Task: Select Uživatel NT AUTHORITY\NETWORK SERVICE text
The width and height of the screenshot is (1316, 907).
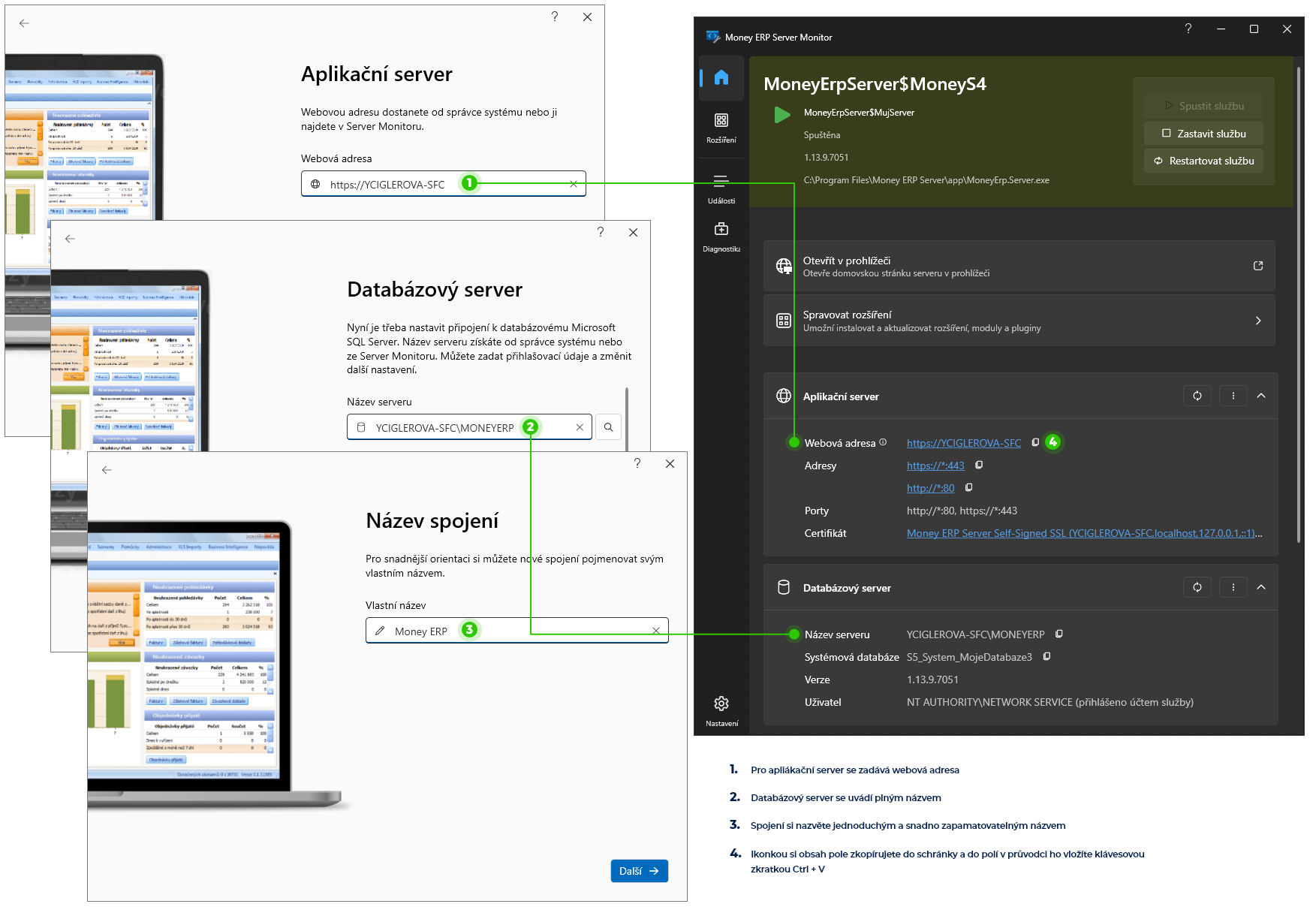Action: tap(1049, 702)
